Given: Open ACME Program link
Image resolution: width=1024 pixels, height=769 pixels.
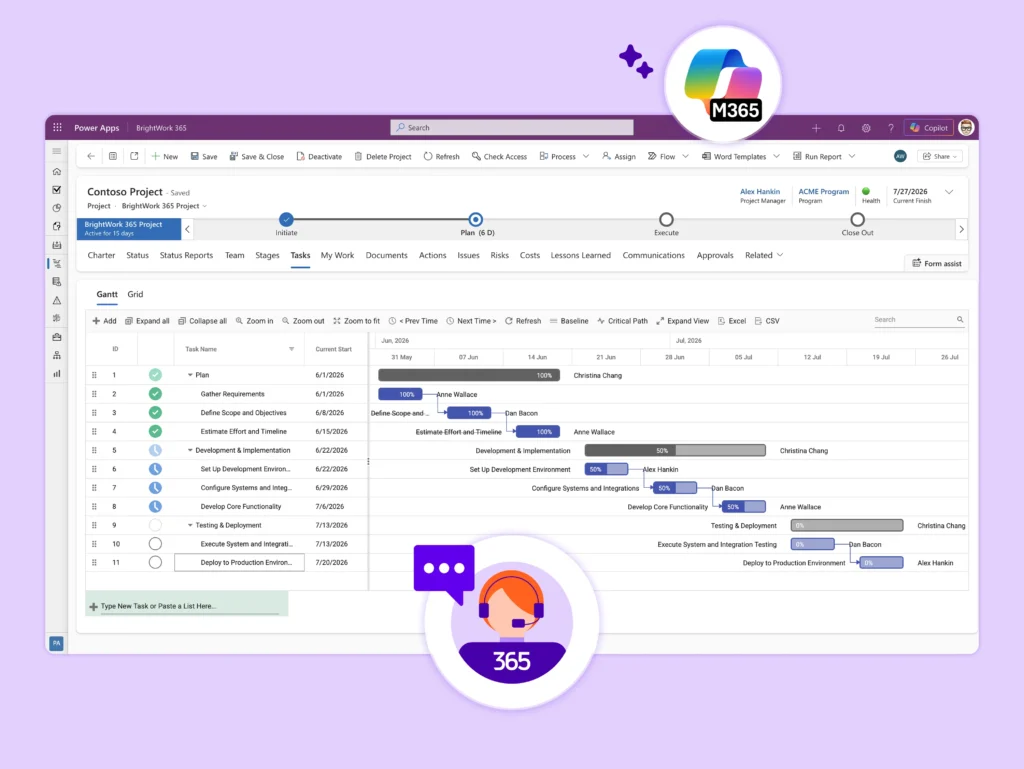Looking at the screenshot, I should click(824, 191).
